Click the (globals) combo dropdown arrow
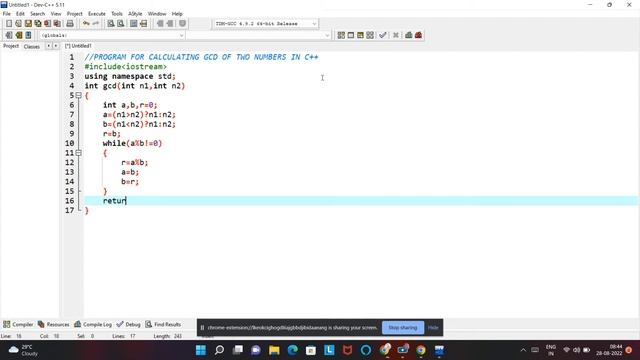 [x=182, y=36]
